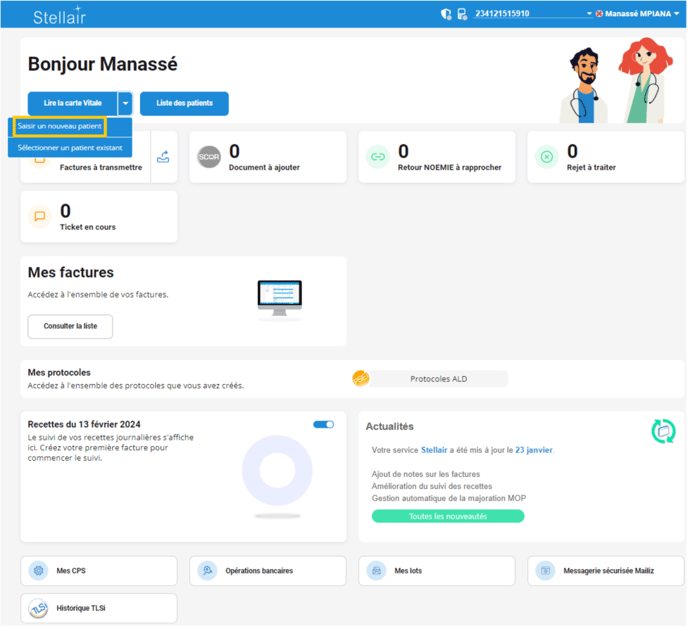The width and height of the screenshot is (688, 631).
Task: Click the upload icon beside Factures à transmettre
Action: [163, 157]
